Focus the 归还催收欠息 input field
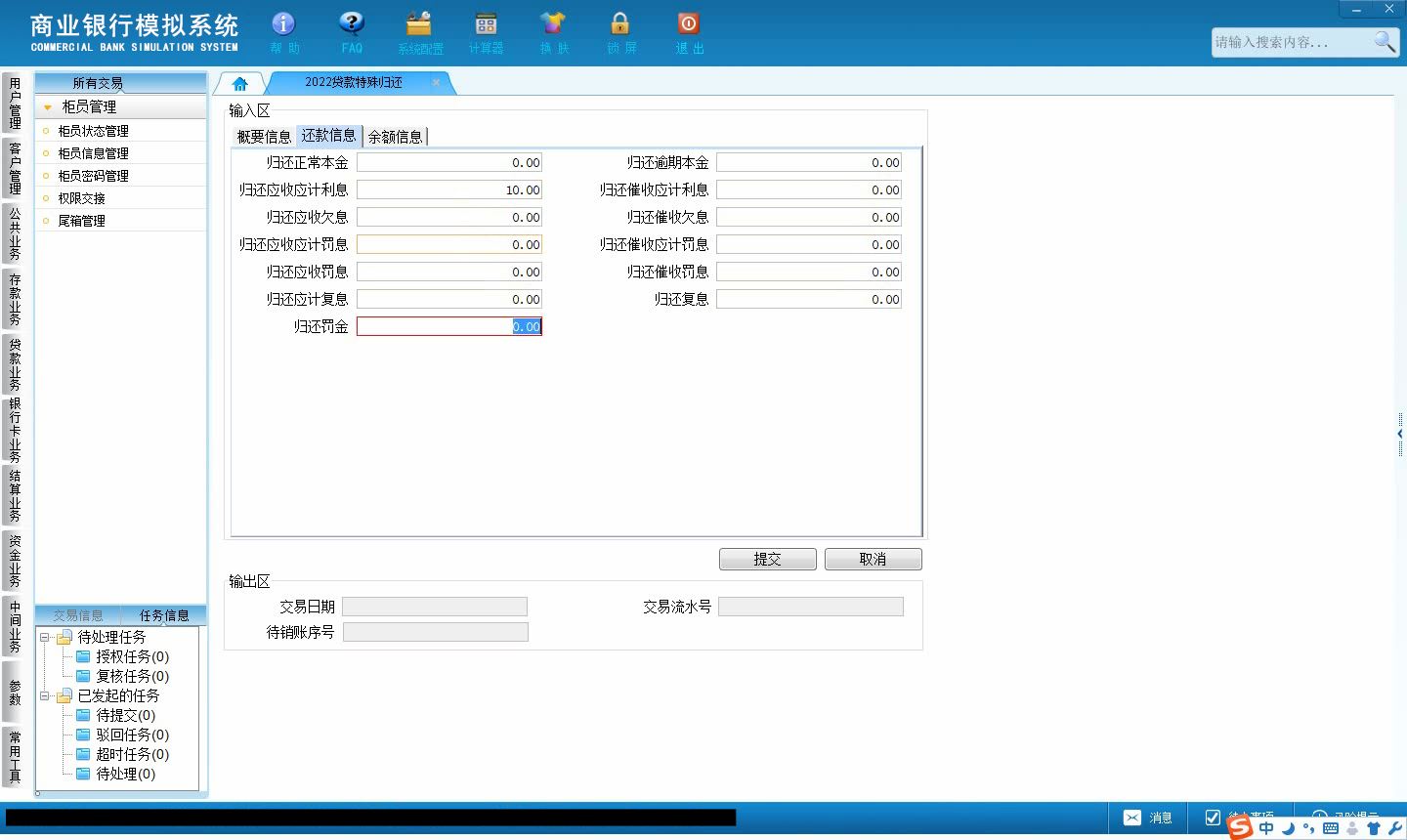1407x840 pixels. tap(808, 217)
